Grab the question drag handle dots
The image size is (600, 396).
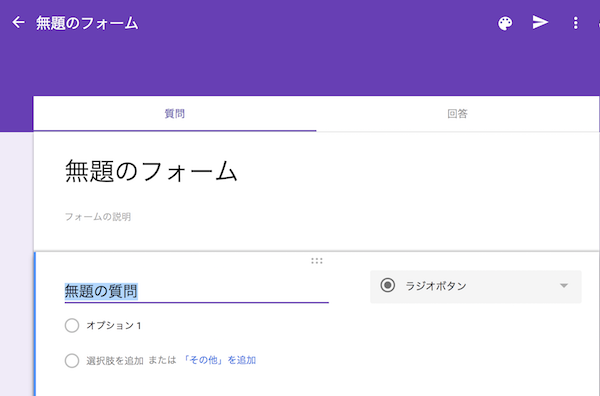pos(316,261)
